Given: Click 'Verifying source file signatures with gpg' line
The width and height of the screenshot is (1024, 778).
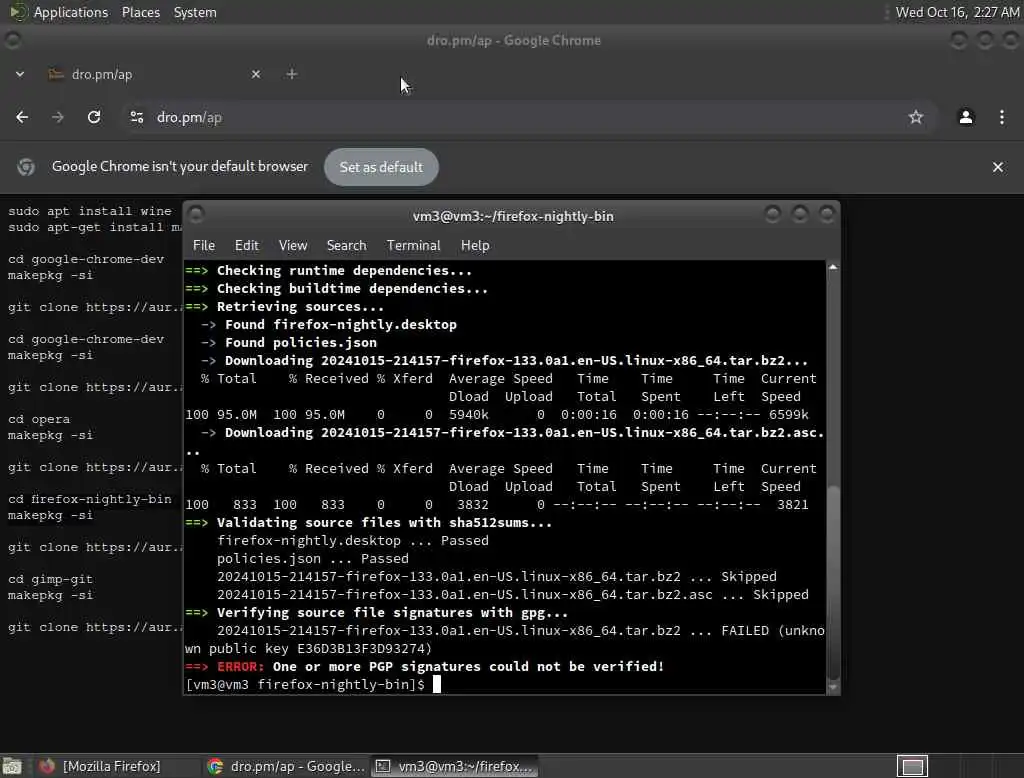Looking at the screenshot, I should 377,613.
